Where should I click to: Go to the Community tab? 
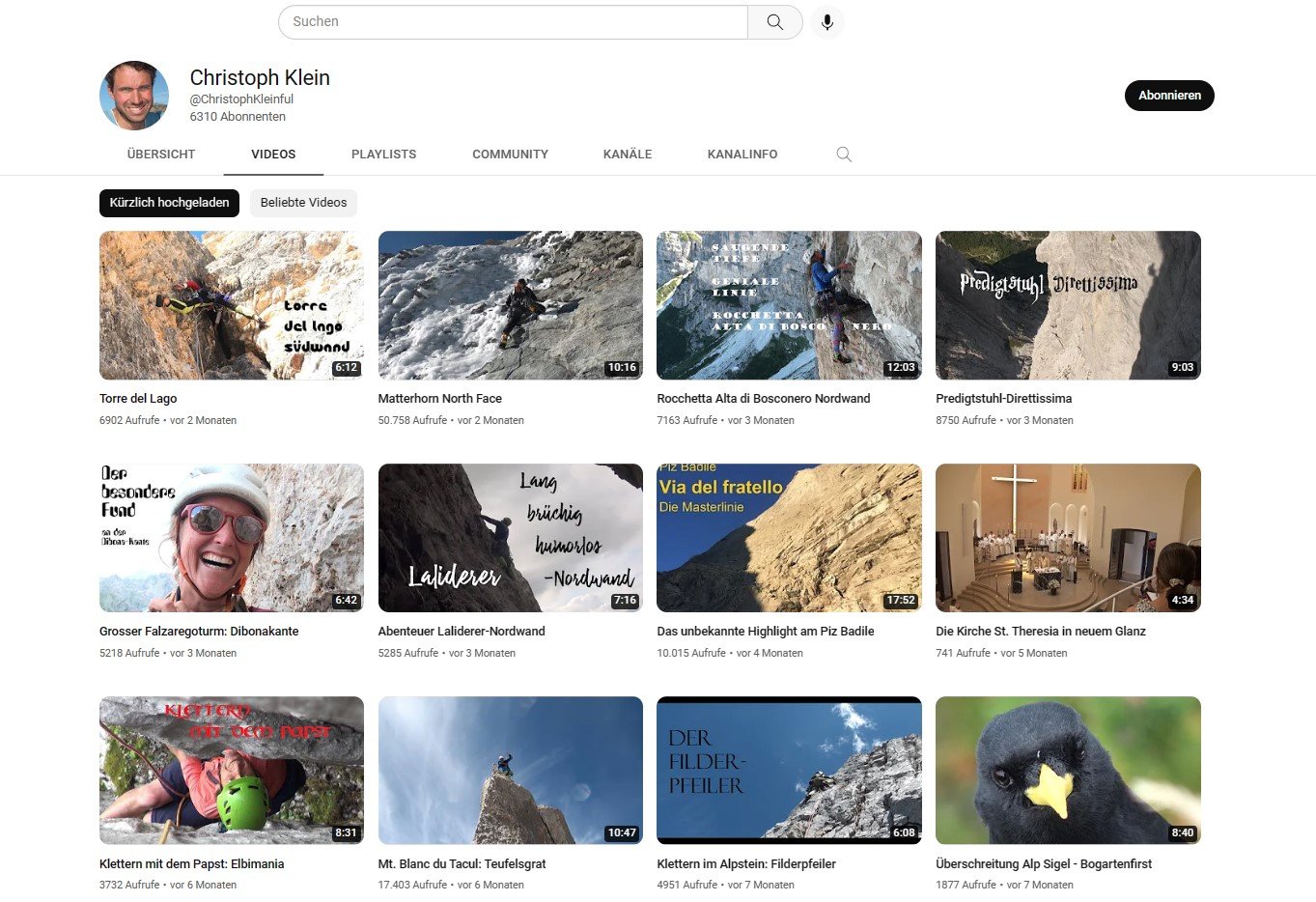coord(510,155)
